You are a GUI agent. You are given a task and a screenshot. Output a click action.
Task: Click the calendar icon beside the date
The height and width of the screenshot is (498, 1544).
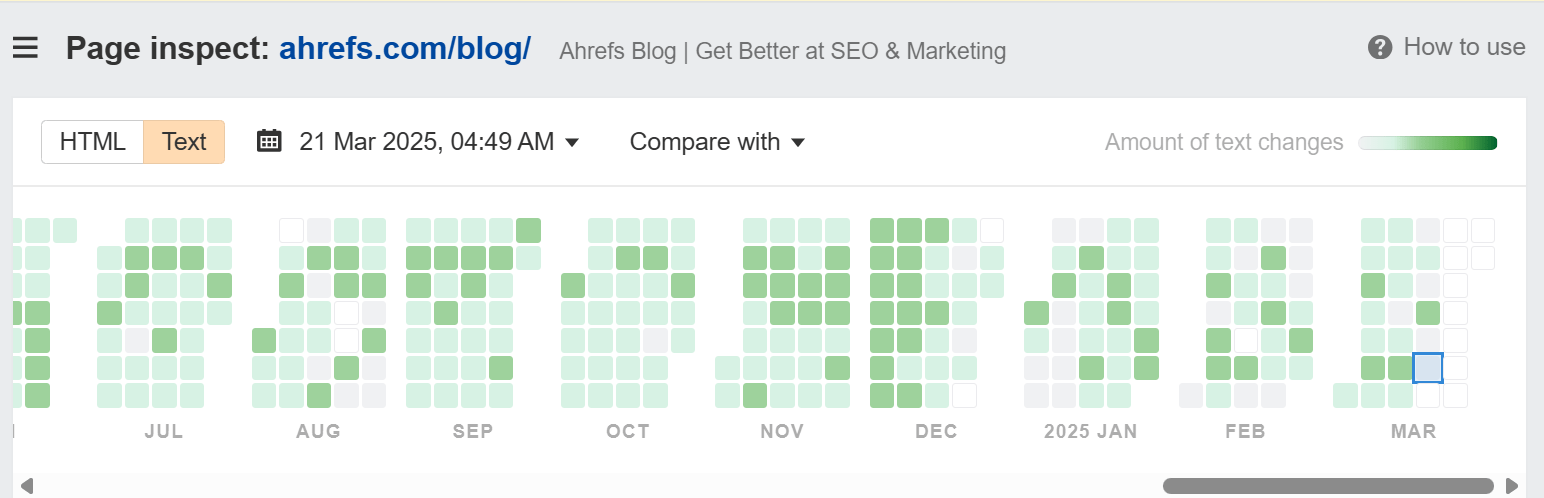point(269,141)
